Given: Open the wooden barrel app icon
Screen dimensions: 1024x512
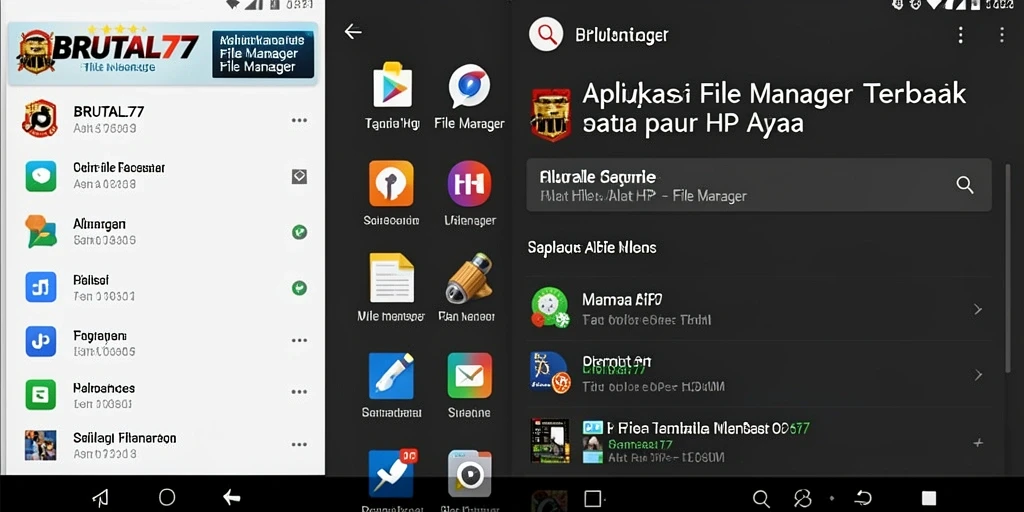Looking at the screenshot, I should pos(469,278).
